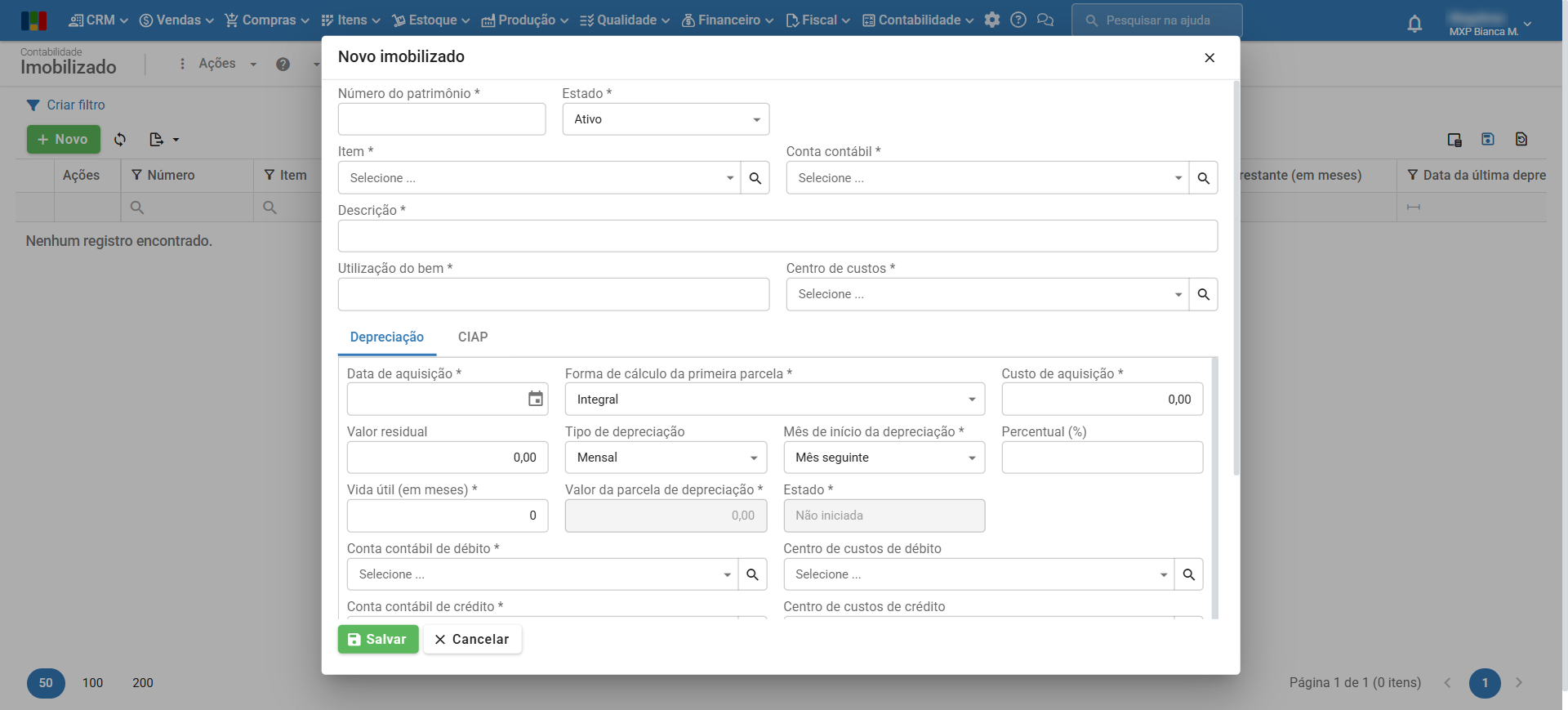Screen dimensions: 1568x710
Task: Click Centro de custos search icon
Action: tap(1203, 294)
